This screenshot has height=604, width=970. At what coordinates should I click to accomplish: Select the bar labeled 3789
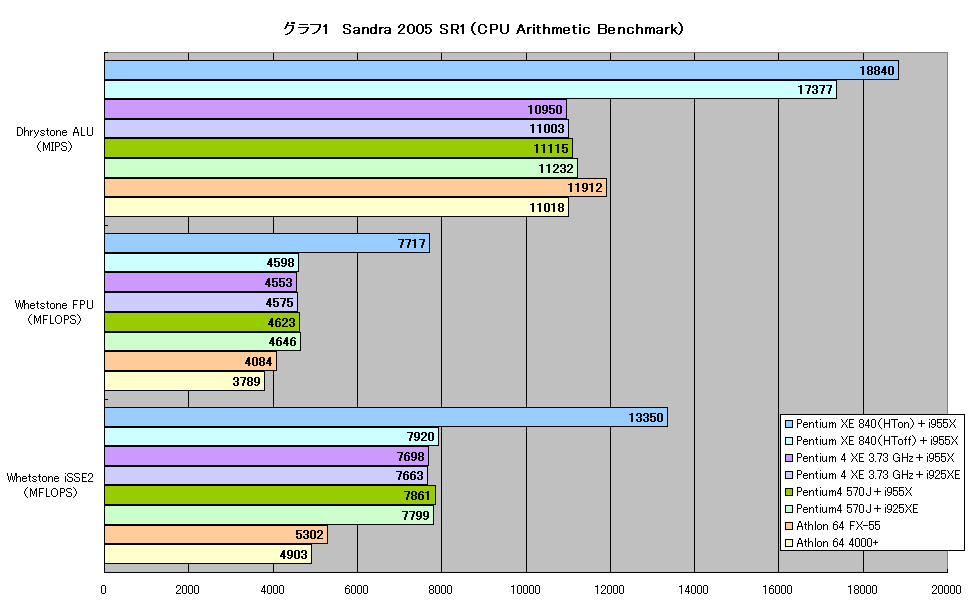click(x=184, y=381)
